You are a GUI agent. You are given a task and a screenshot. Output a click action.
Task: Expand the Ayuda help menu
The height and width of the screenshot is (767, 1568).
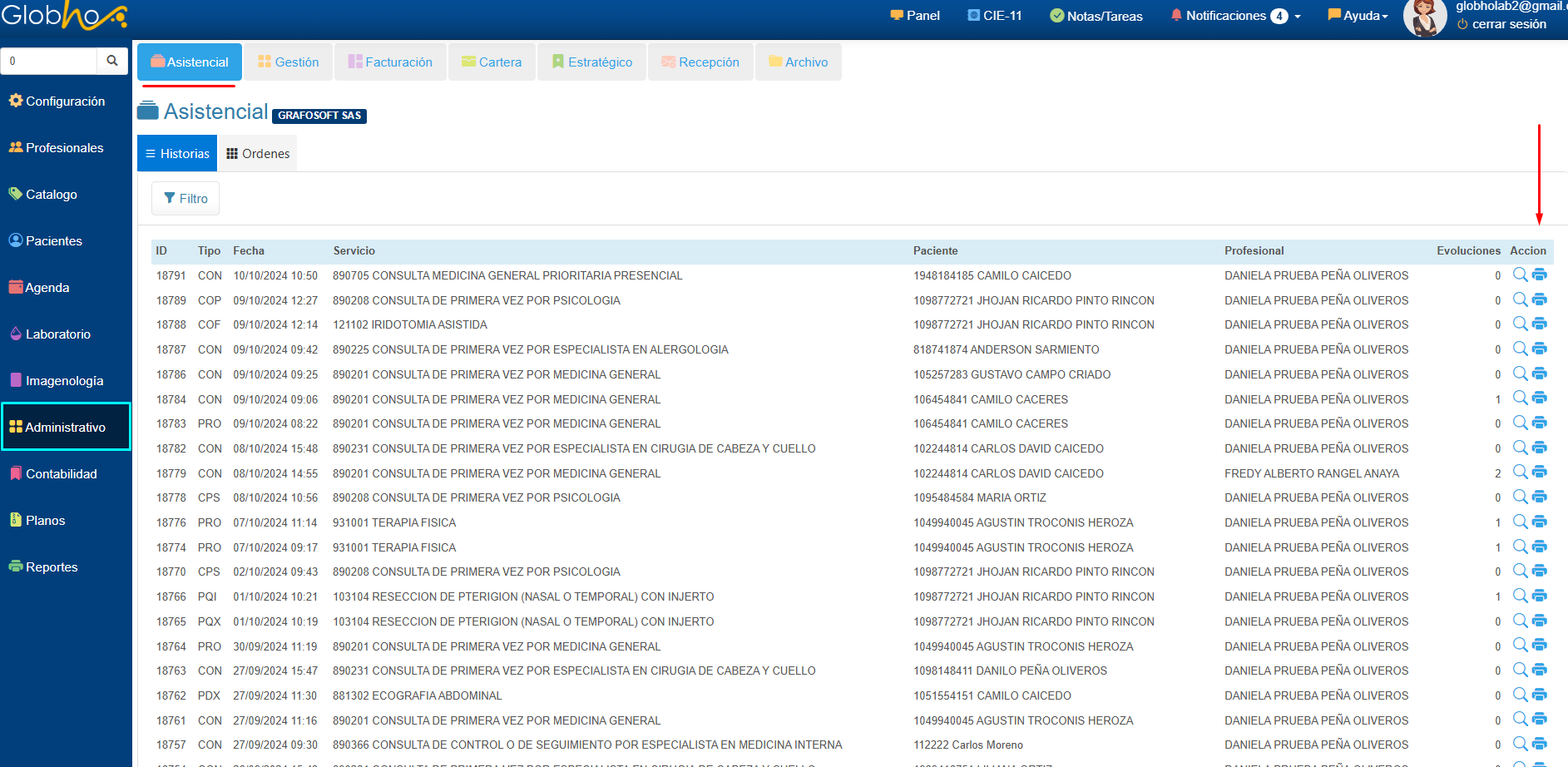click(x=1358, y=16)
